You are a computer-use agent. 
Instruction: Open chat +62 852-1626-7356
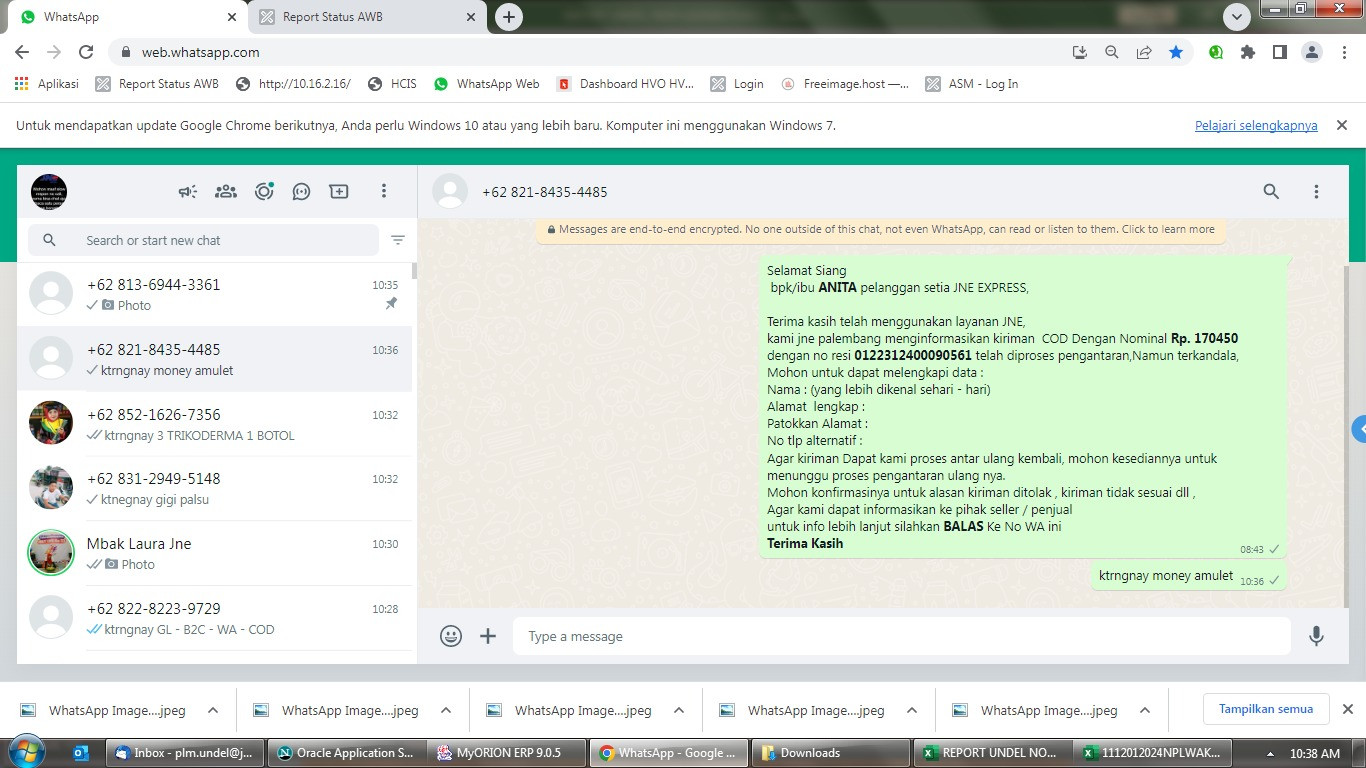pyautogui.click(x=215, y=424)
